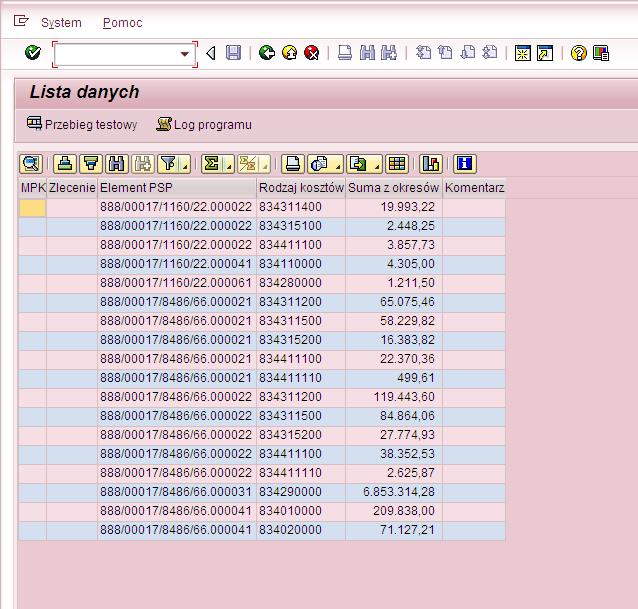The width and height of the screenshot is (638, 609).
Task: Go to Previous Page icon
Action: (x=445, y=53)
